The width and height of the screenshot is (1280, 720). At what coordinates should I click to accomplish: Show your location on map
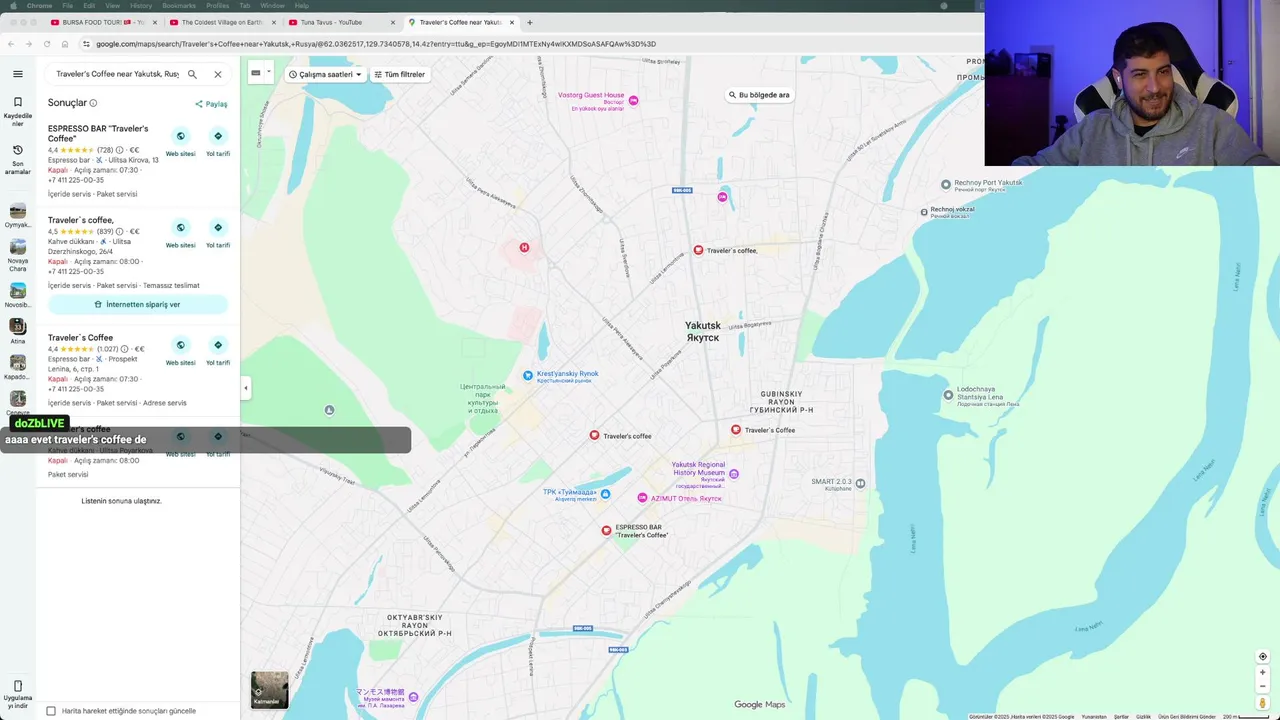(1262, 657)
